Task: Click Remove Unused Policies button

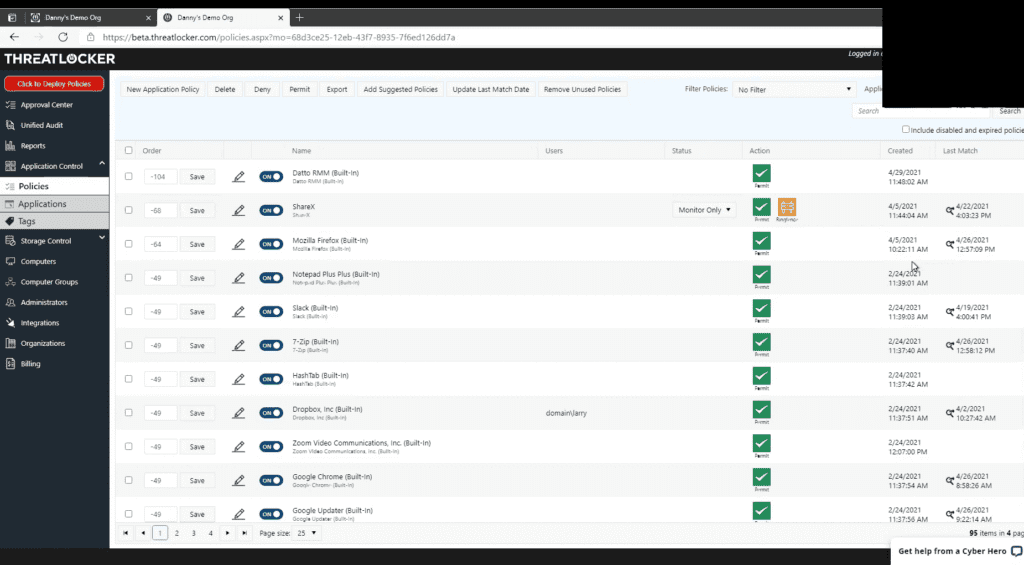Action: [x=583, y=89]
